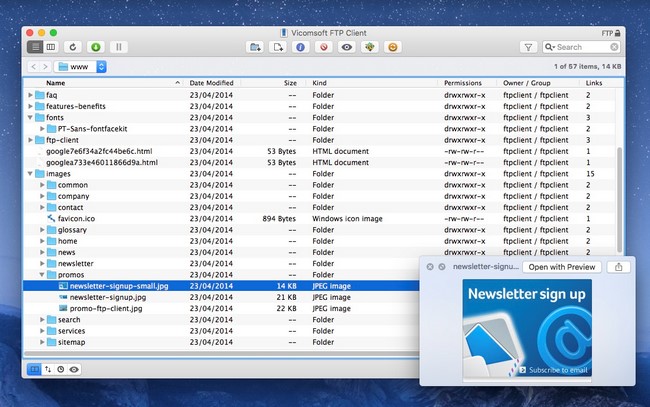Close the Quick Look preview panel

pos(430,267)
